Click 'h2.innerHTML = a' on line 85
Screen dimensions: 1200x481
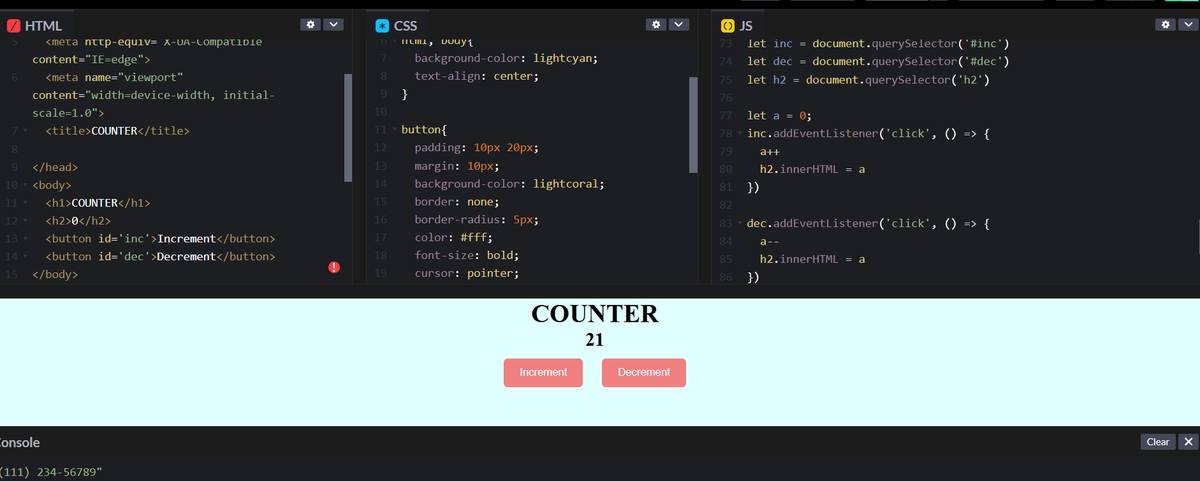tap(813, 260)
